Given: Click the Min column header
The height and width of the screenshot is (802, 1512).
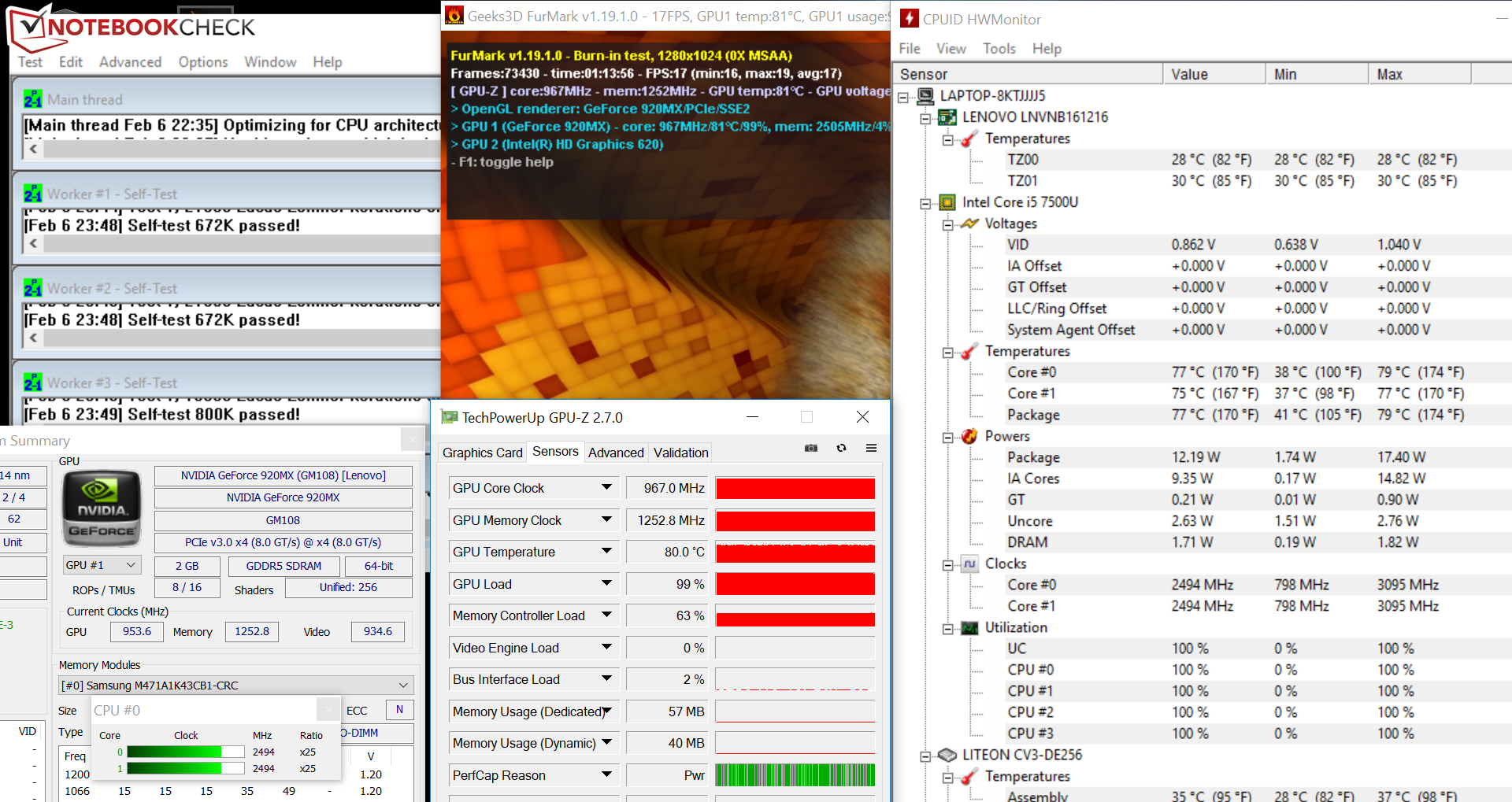Looking at the screenshot, I should [x=1317, y=74].
